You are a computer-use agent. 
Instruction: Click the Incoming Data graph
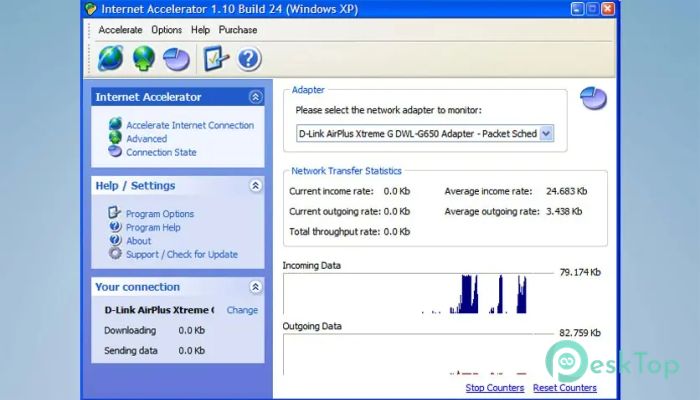[x=418, y=293]
